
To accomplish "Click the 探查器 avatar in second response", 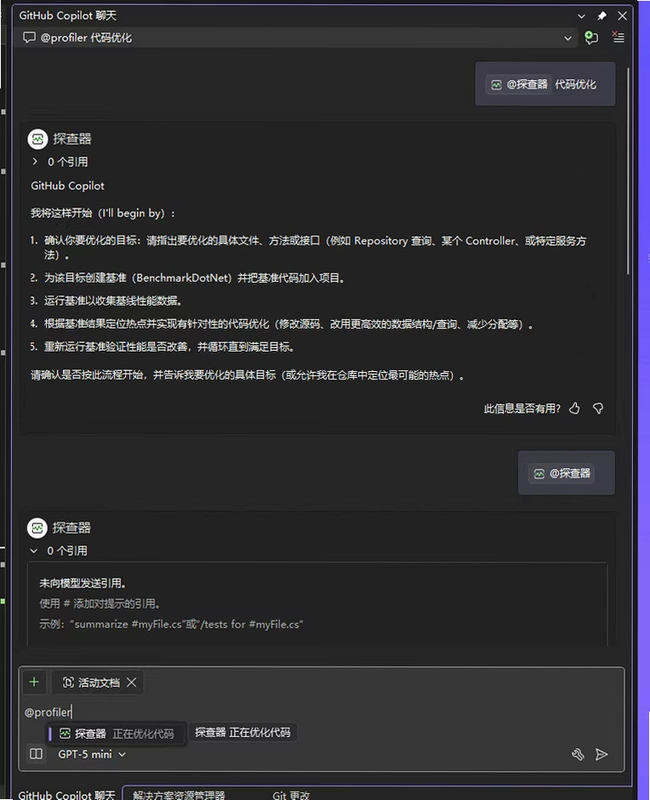I will tap(37, 528).
